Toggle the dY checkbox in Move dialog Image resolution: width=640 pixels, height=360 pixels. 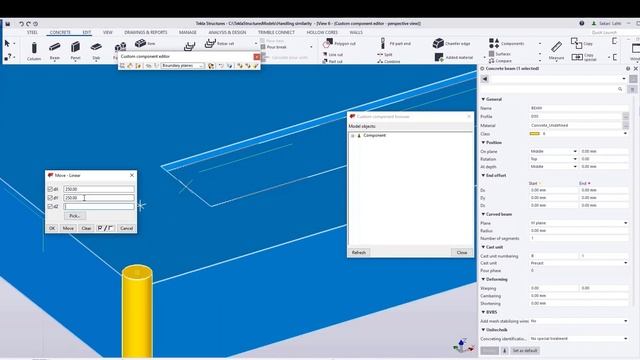point(50,198)
